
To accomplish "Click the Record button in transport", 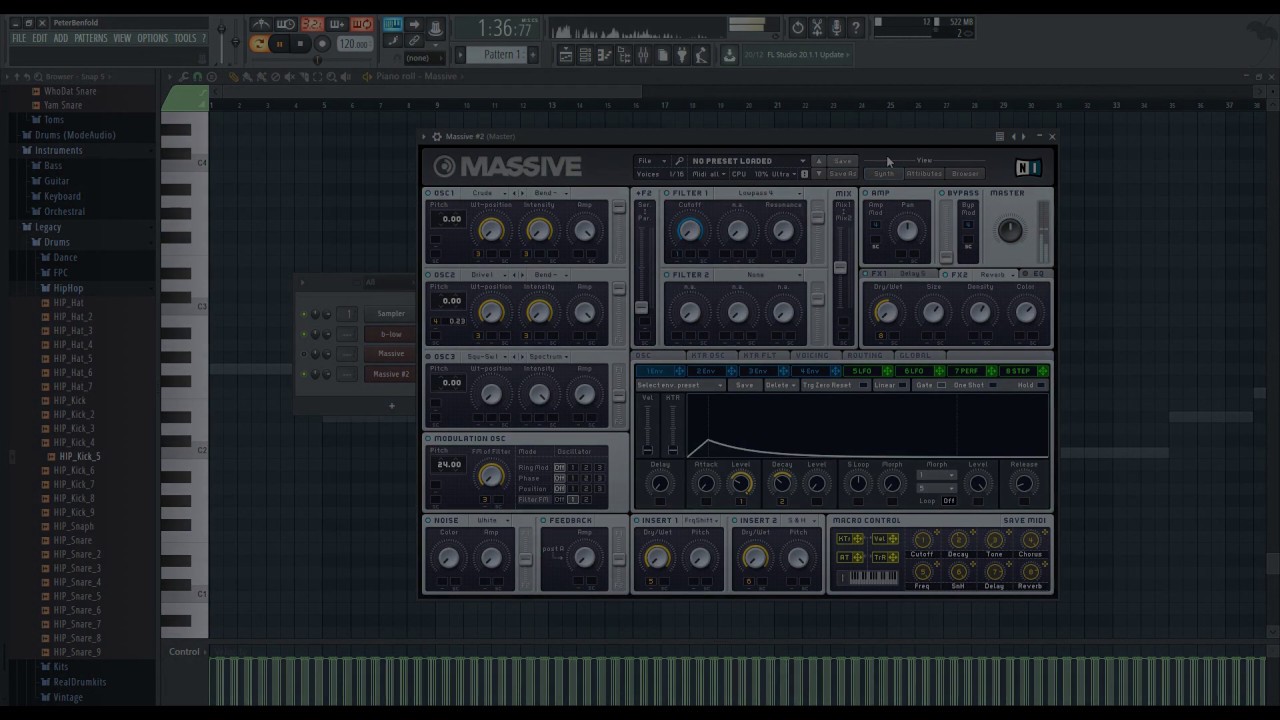I will [x=322, y=44].
